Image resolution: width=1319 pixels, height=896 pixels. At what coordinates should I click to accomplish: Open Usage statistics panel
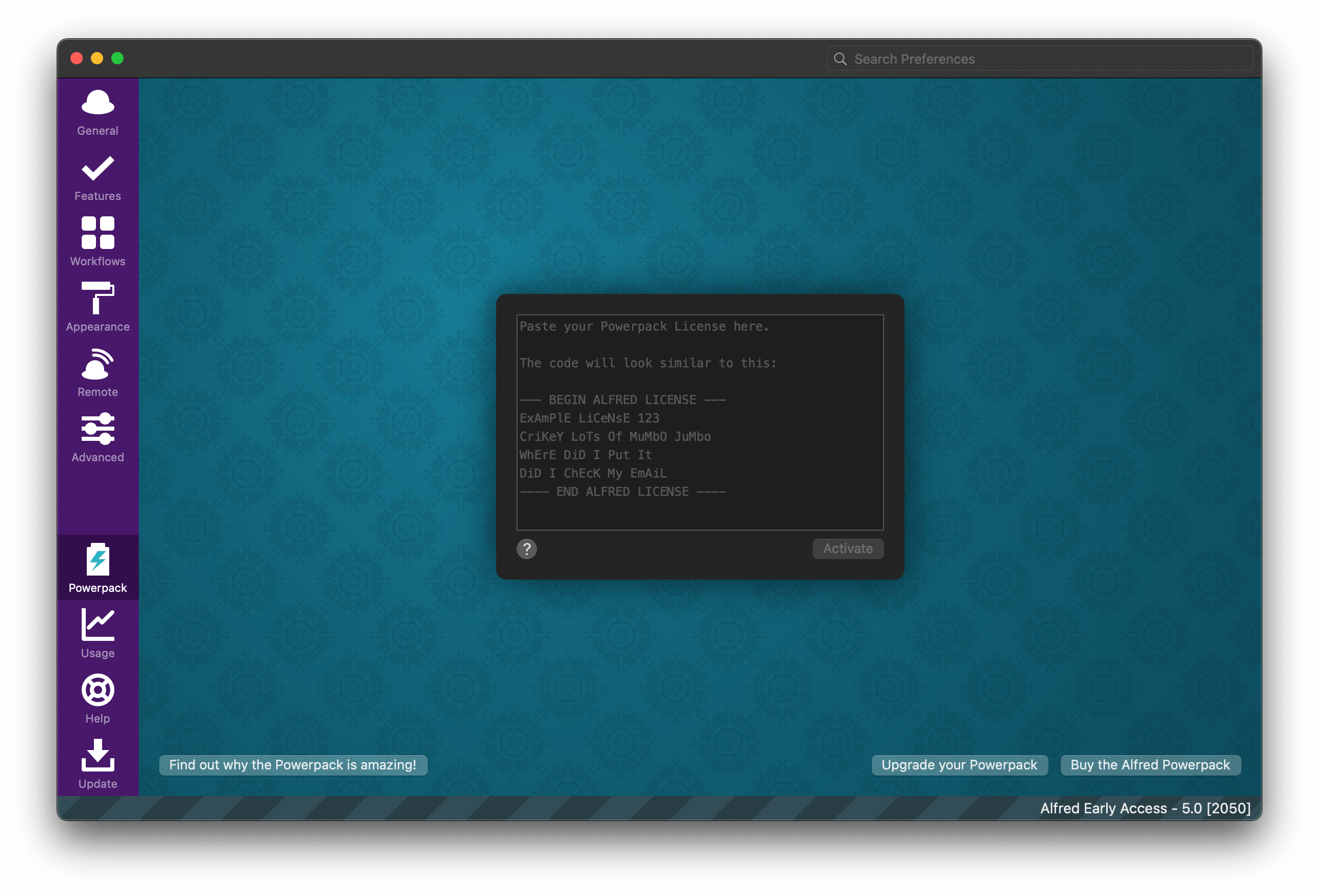click(97, 635)
